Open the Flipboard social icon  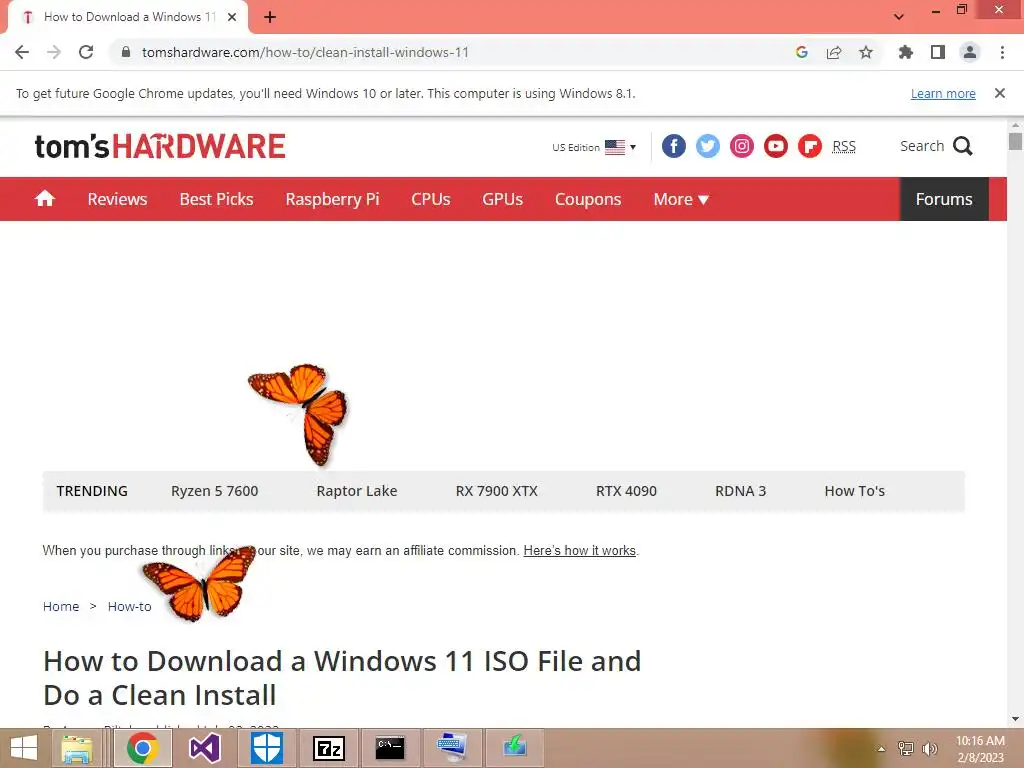(810, 146)
